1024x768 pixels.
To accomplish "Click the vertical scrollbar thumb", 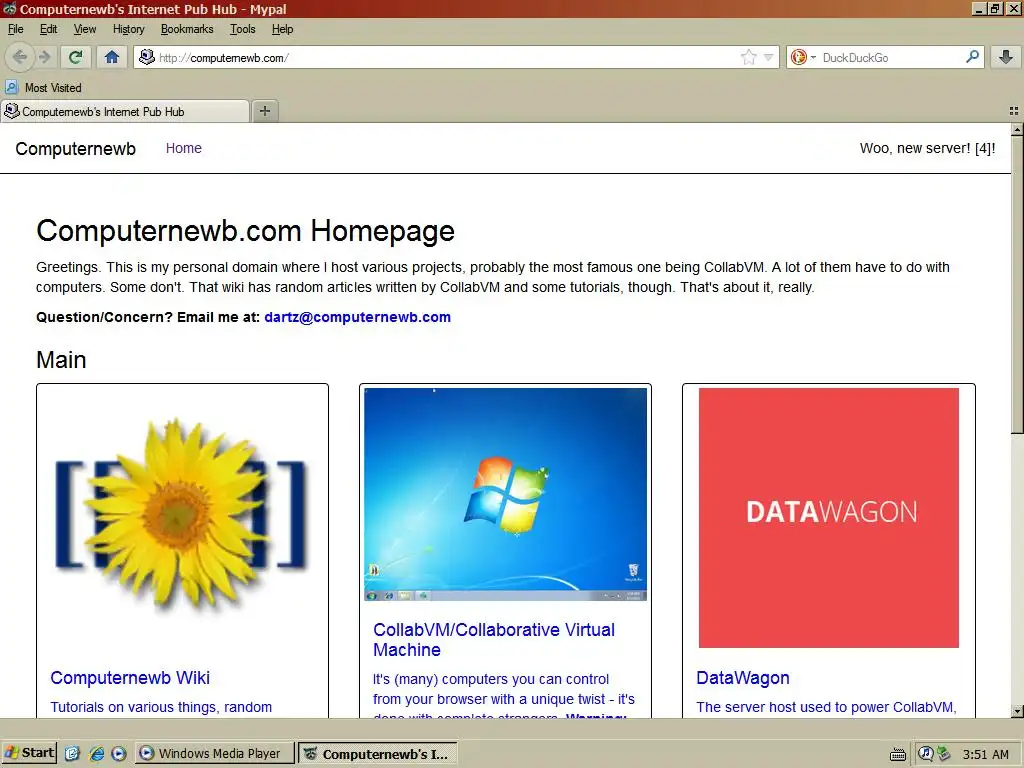I will click(x=1017, y=284).
